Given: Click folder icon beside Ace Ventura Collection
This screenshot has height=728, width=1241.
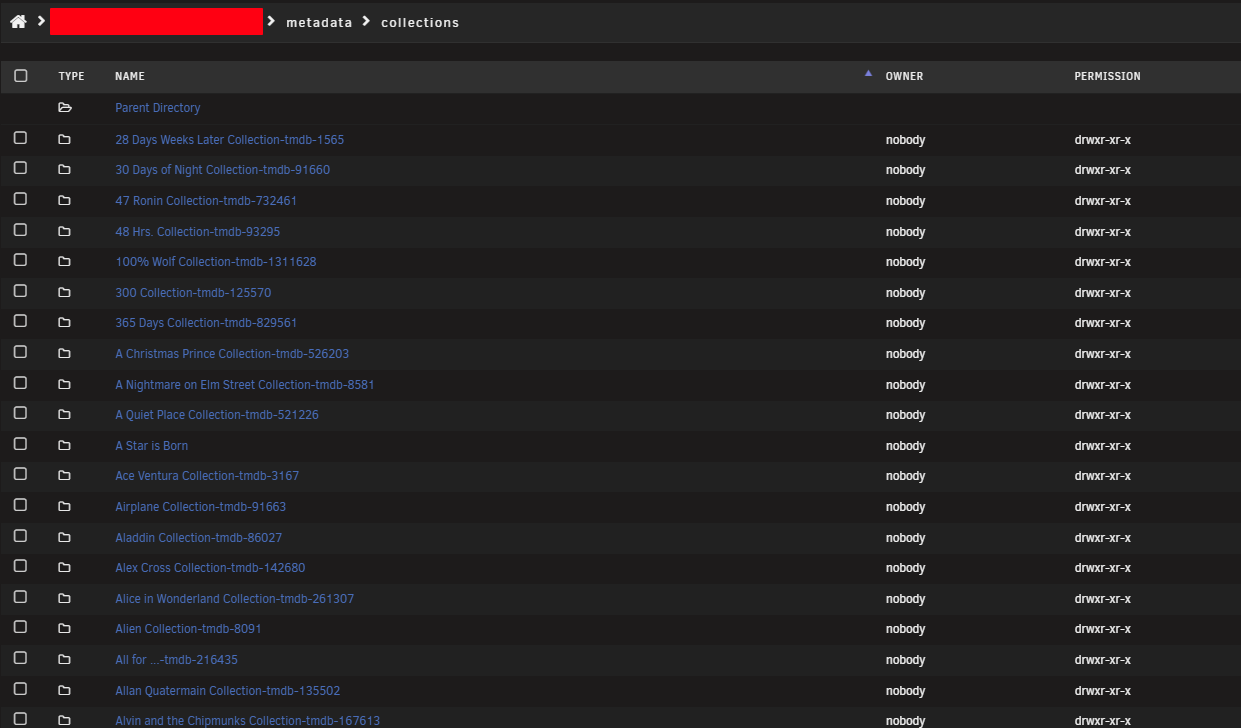Looking at the screenshot, I should pyautogui.click(x=65, y=476).
